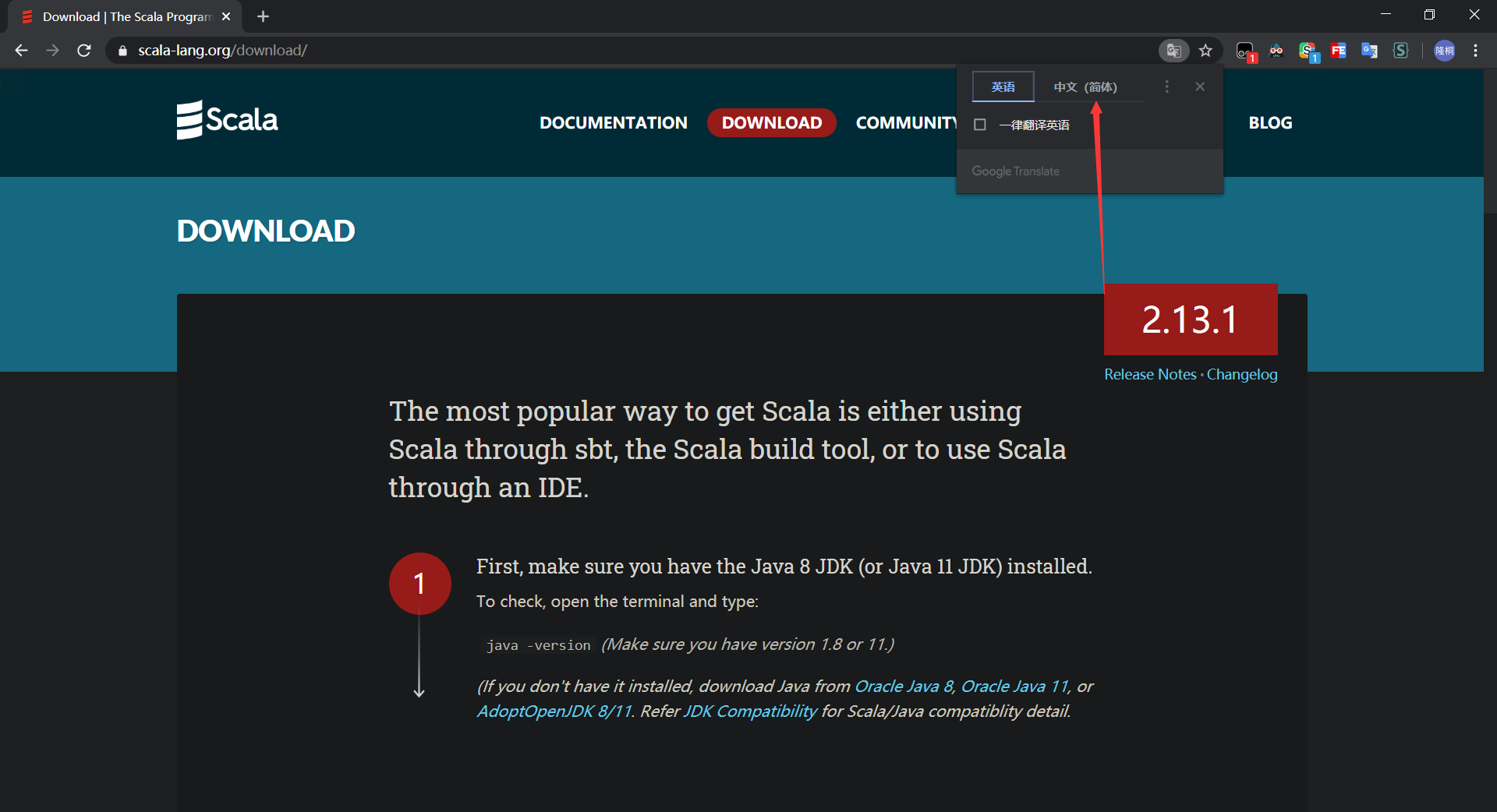Open the FE extension icon

[x=1339, y=51]
